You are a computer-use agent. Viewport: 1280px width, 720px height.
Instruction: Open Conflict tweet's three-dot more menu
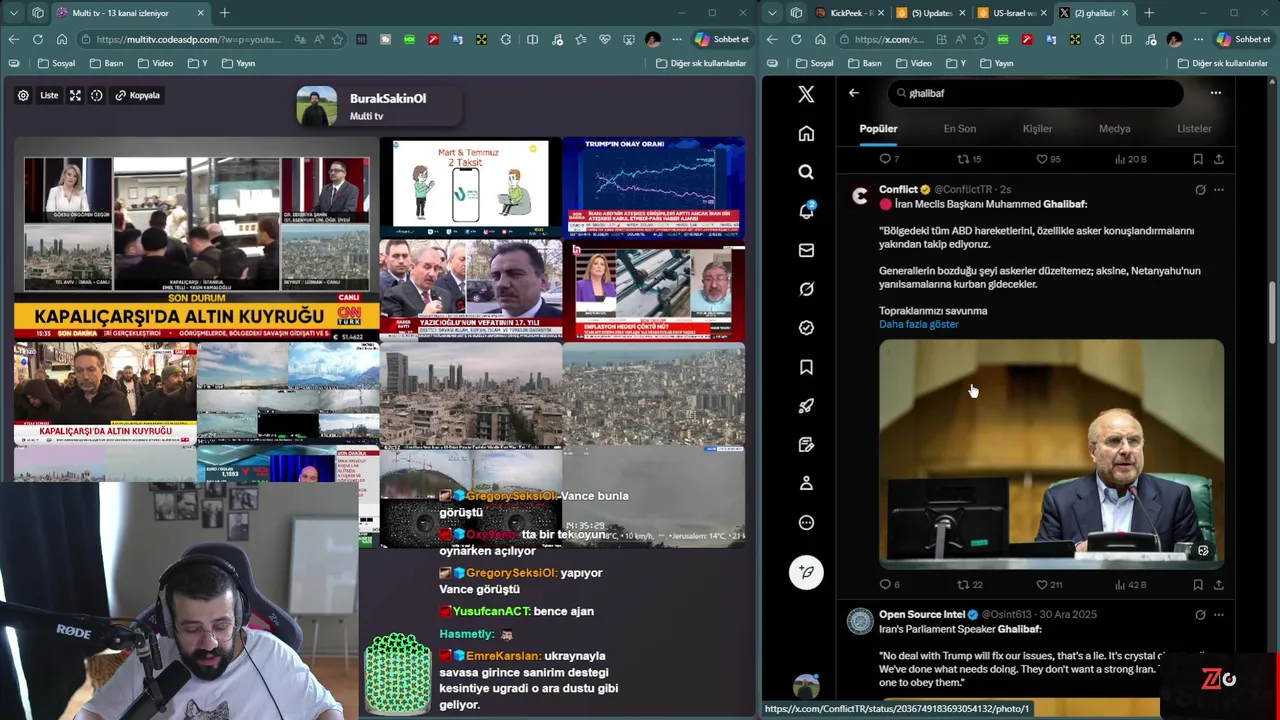click(x=1218, y=190)
